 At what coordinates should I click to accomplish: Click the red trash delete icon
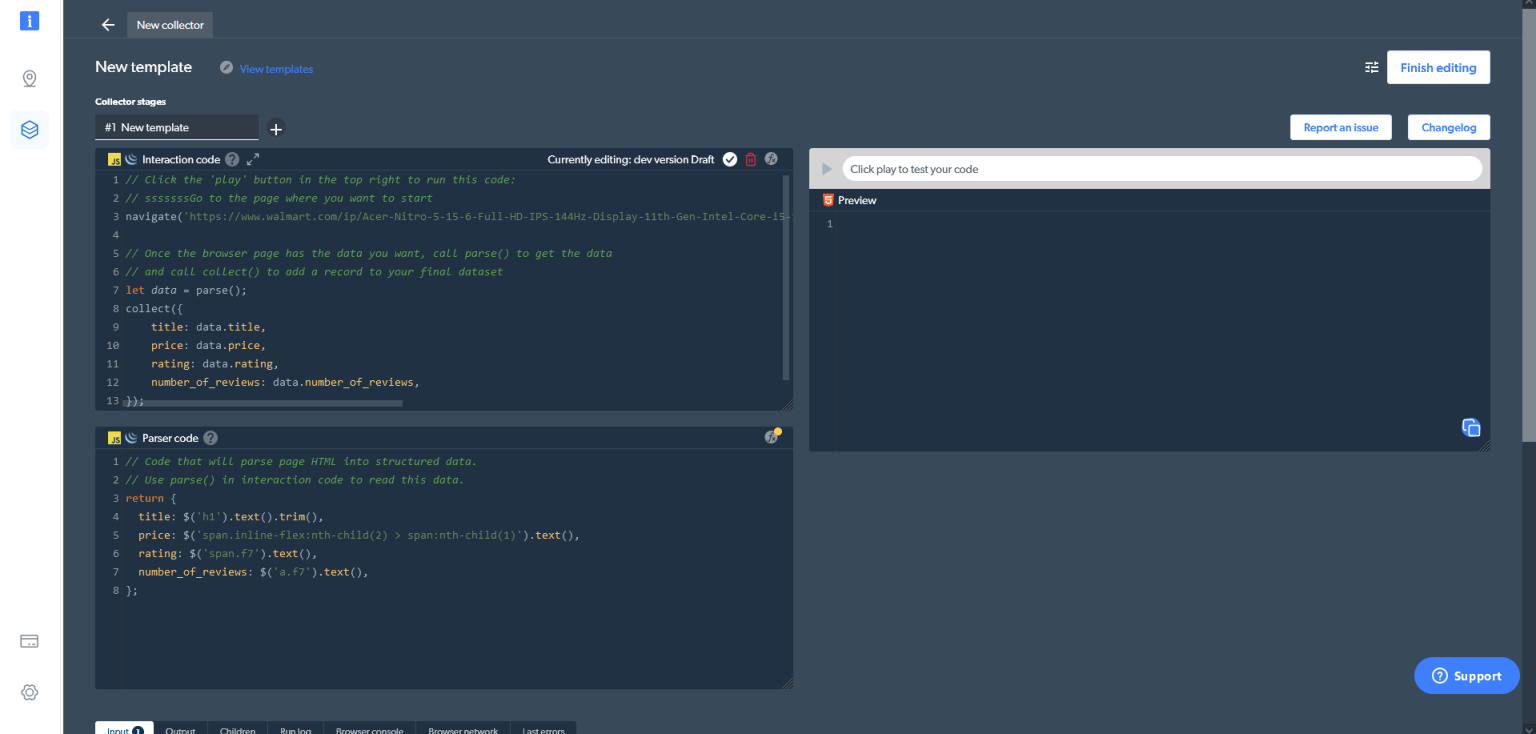pos(751,159)
